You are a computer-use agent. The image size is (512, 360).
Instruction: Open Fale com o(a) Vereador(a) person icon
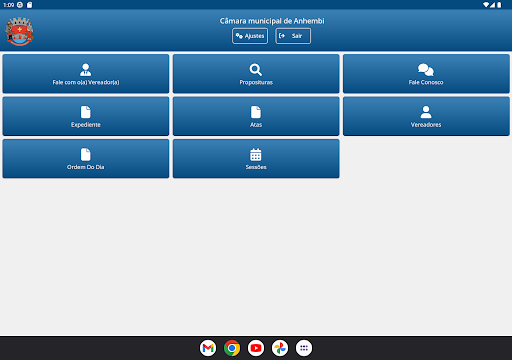click(x=86, y=70)
